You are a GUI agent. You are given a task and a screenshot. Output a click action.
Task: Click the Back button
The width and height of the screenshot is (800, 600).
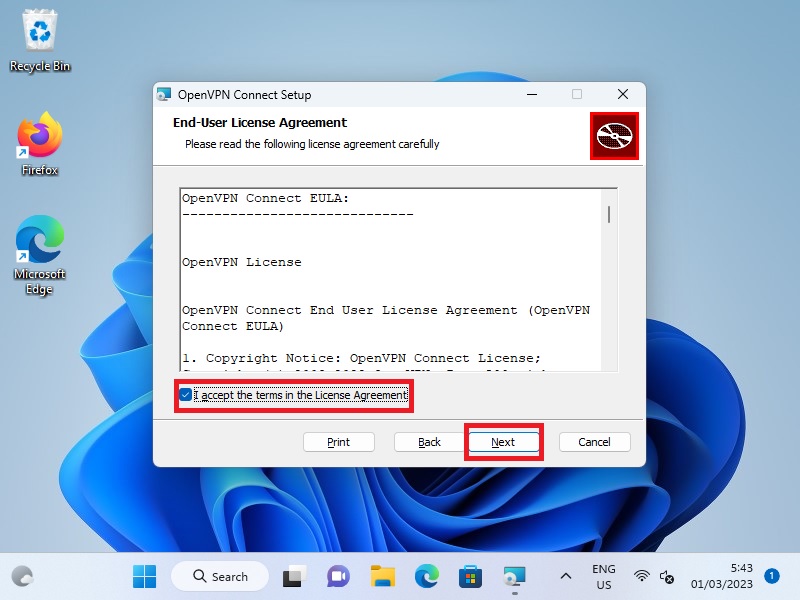(429, 442)
